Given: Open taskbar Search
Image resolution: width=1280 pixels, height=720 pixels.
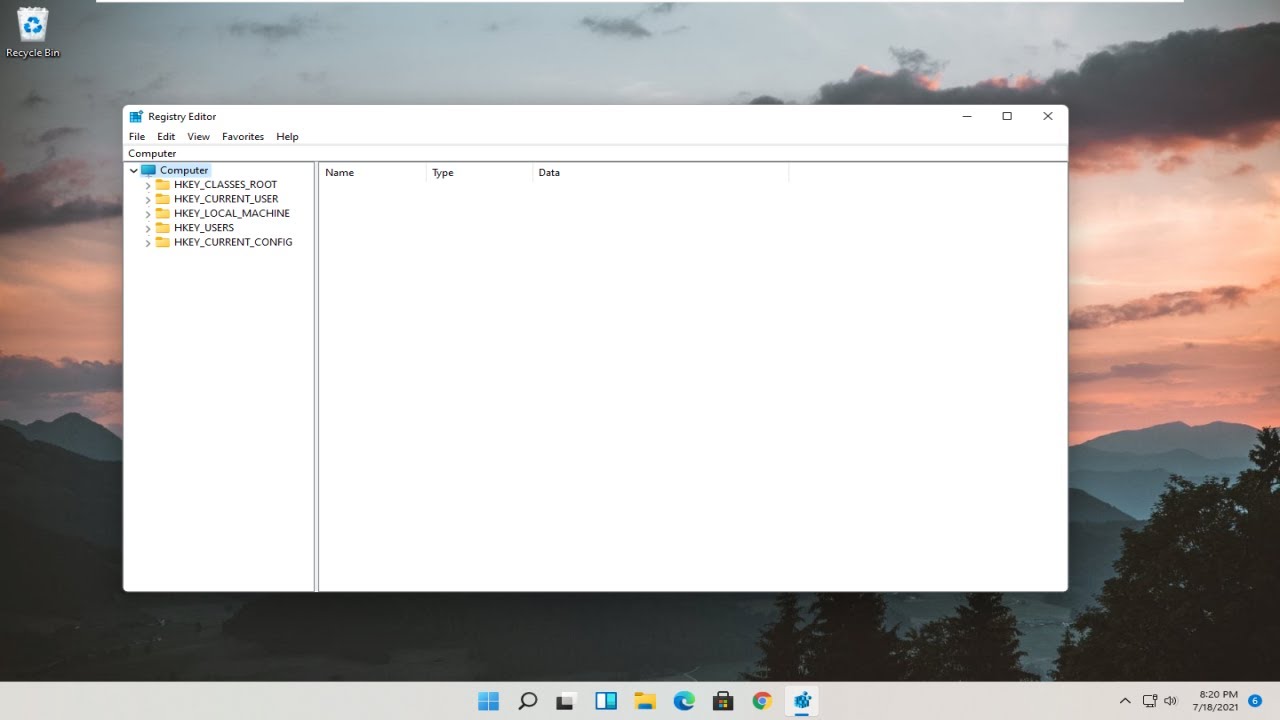Looking at the screenshot, I should point(528,701).
